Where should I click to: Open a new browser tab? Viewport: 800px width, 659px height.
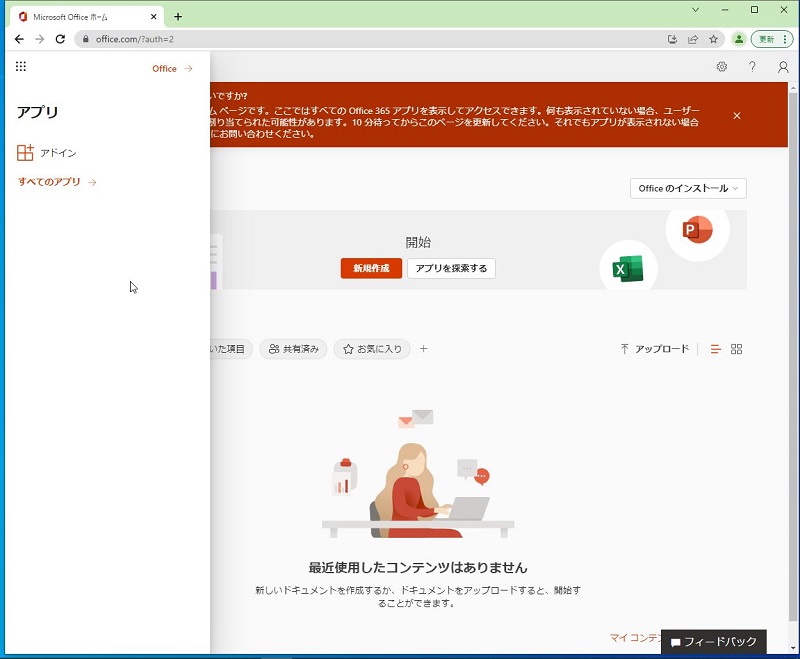coord(178,17)
